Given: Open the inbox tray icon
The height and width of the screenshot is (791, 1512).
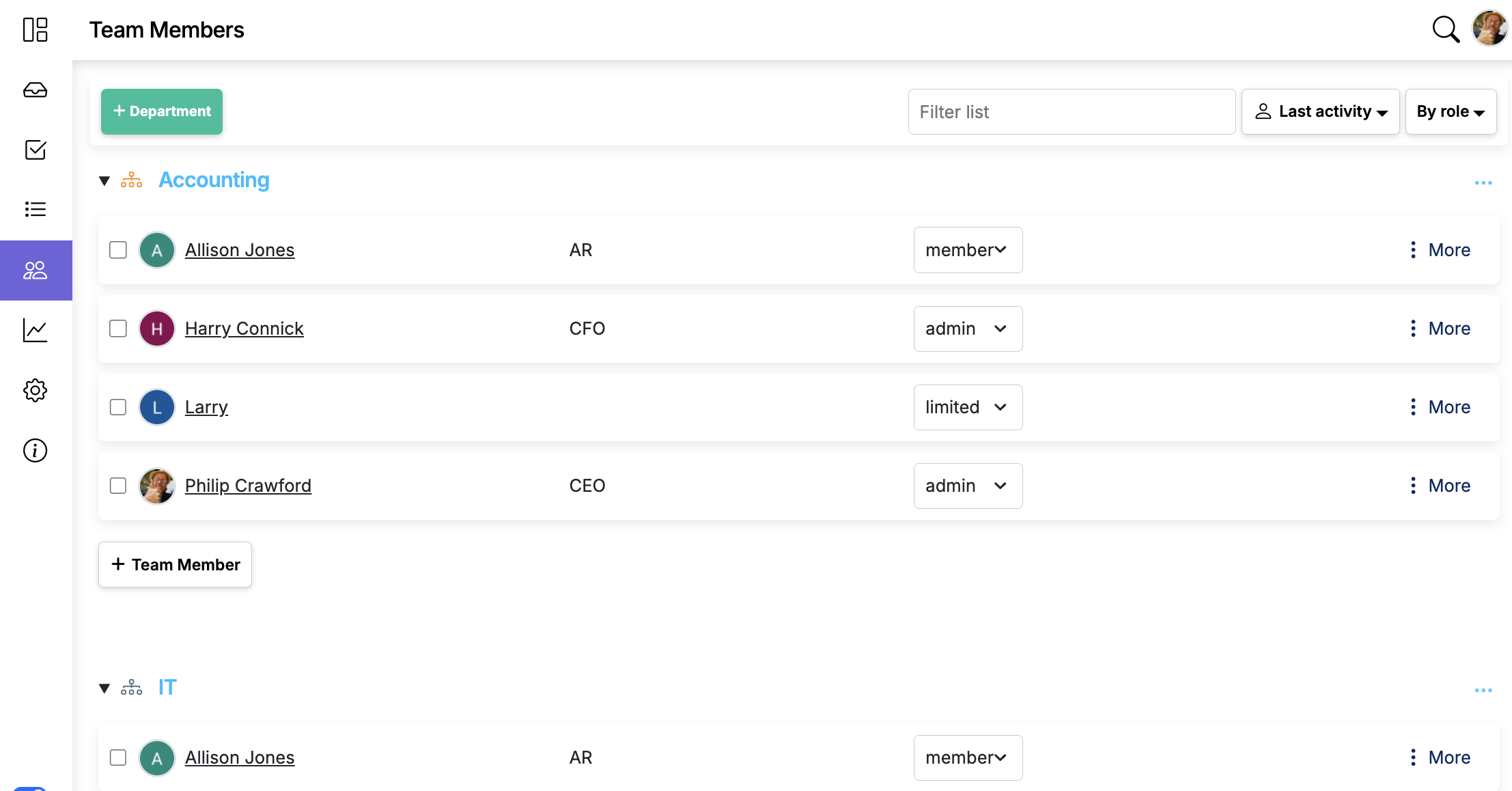Looking at the screenshot, I should tap(35, 90).
